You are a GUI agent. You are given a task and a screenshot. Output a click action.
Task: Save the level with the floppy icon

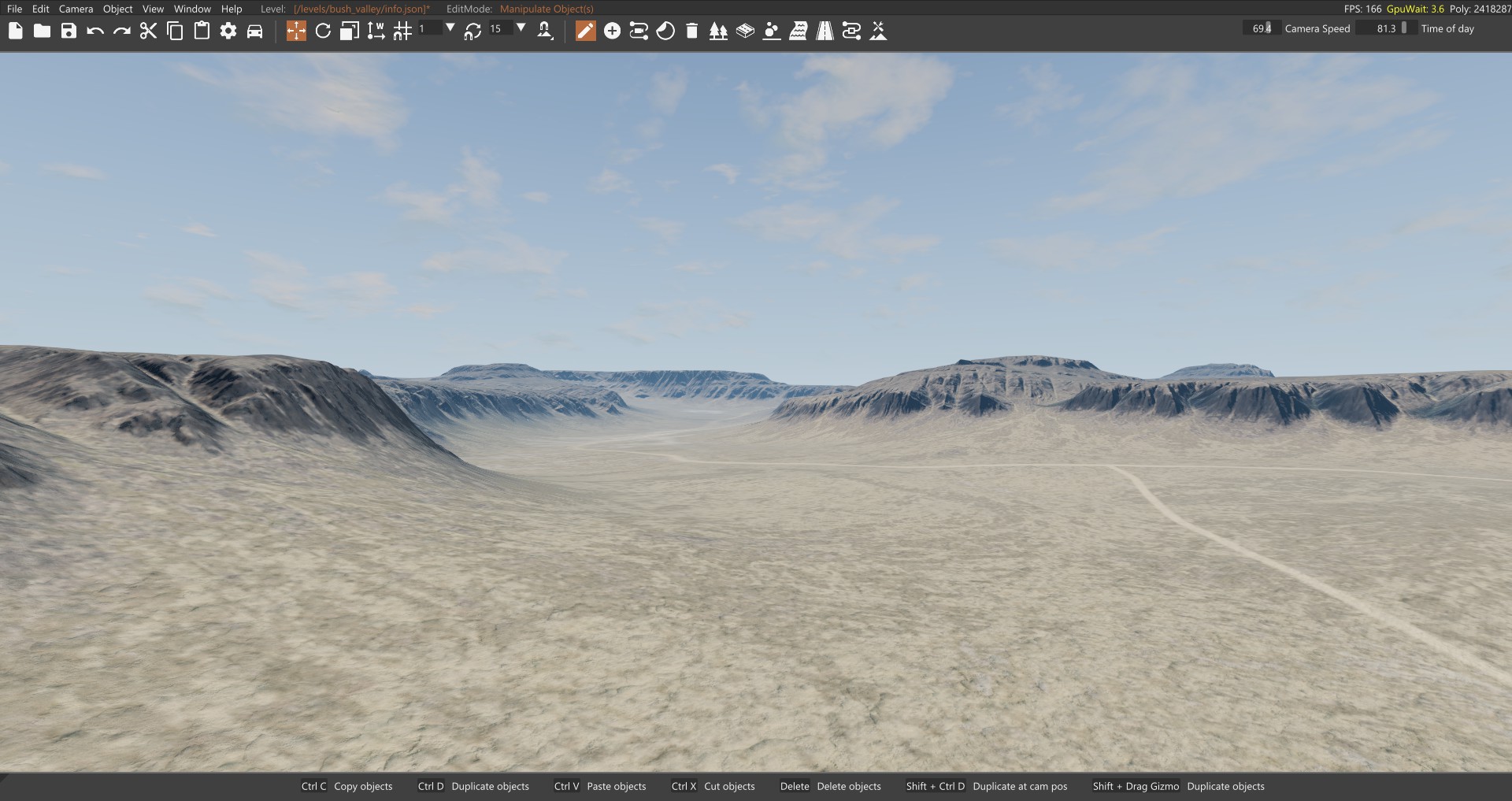tap(69, 31)
